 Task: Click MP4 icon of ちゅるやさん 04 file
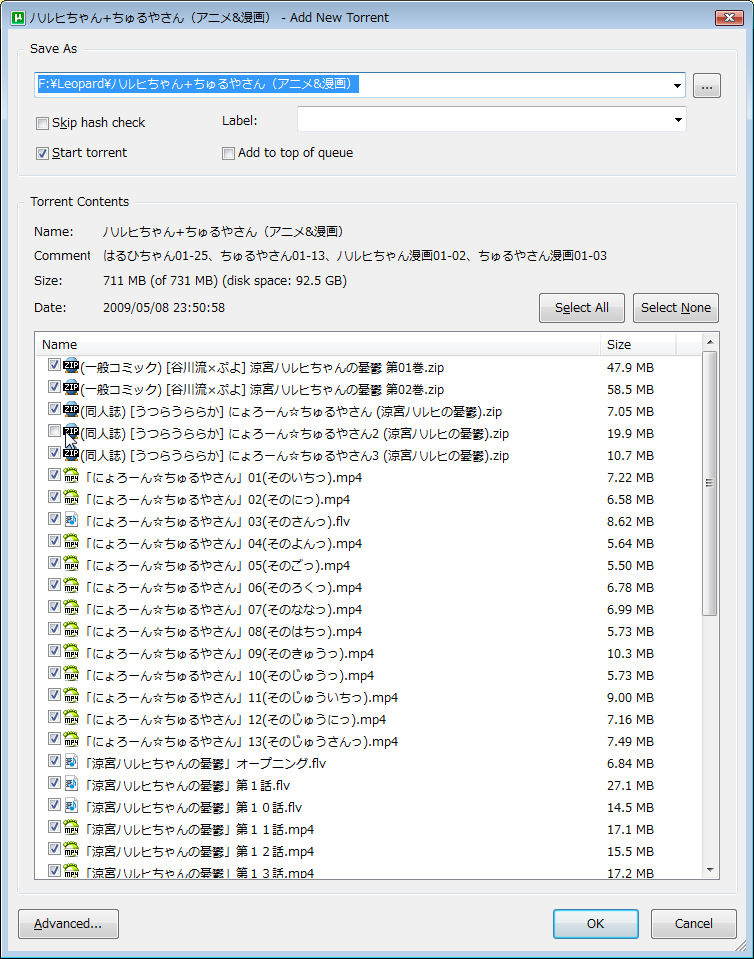[x=71, y=542]
